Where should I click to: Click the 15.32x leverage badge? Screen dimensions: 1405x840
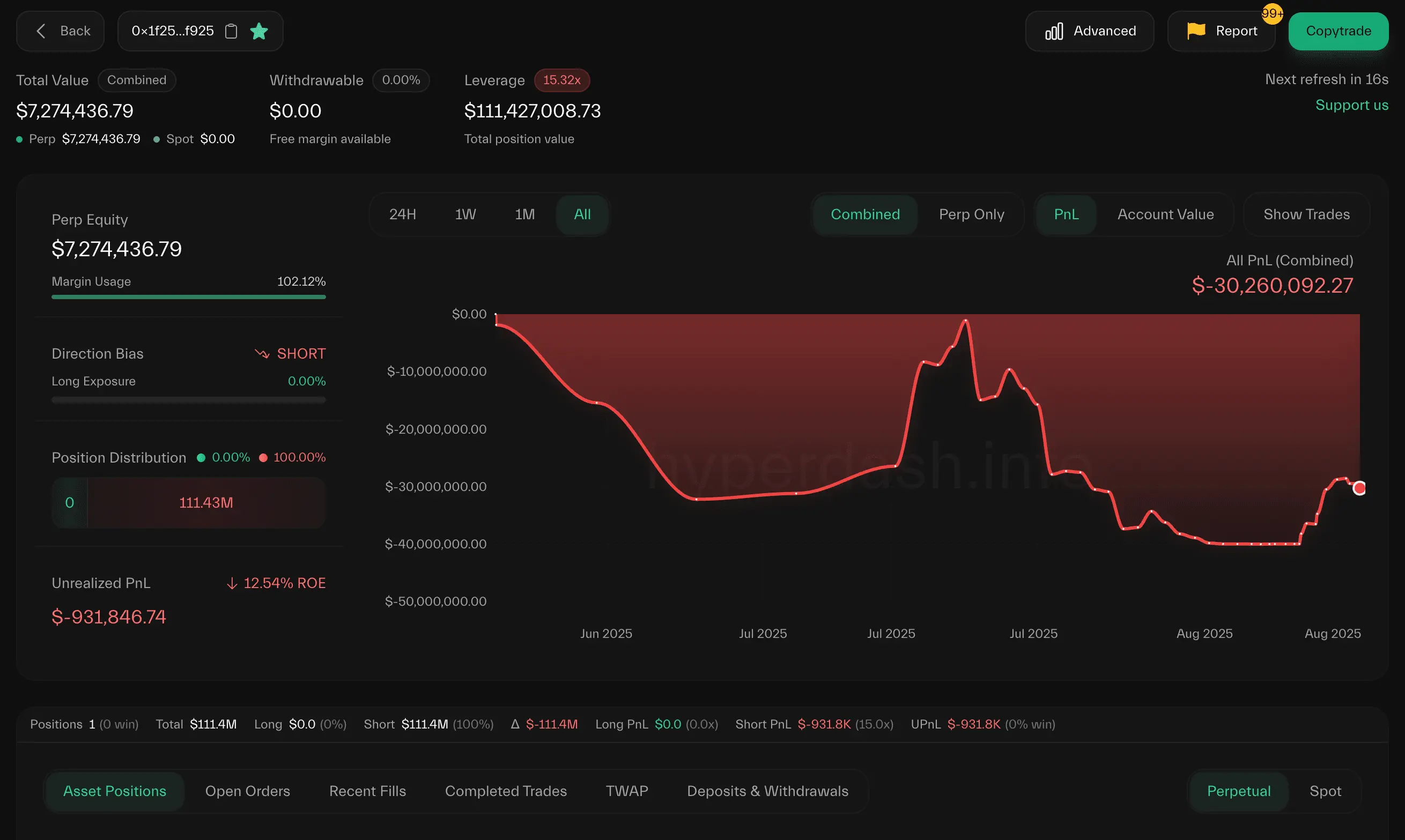pyautogui.click(x=561, y=80)
